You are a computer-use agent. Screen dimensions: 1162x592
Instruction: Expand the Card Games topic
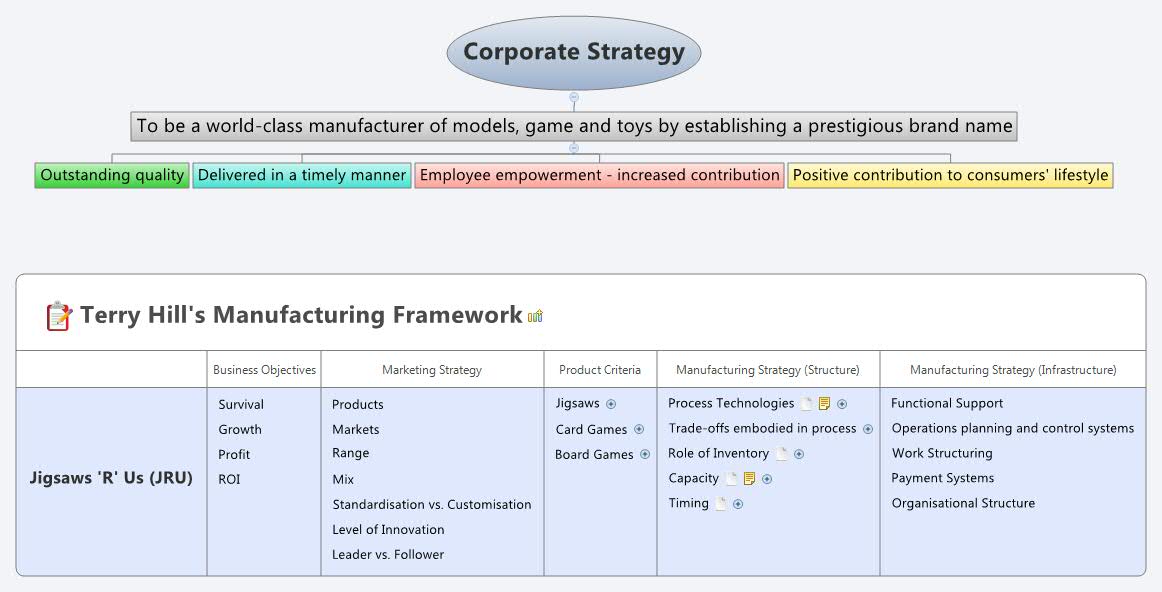(x=639, y=429)
